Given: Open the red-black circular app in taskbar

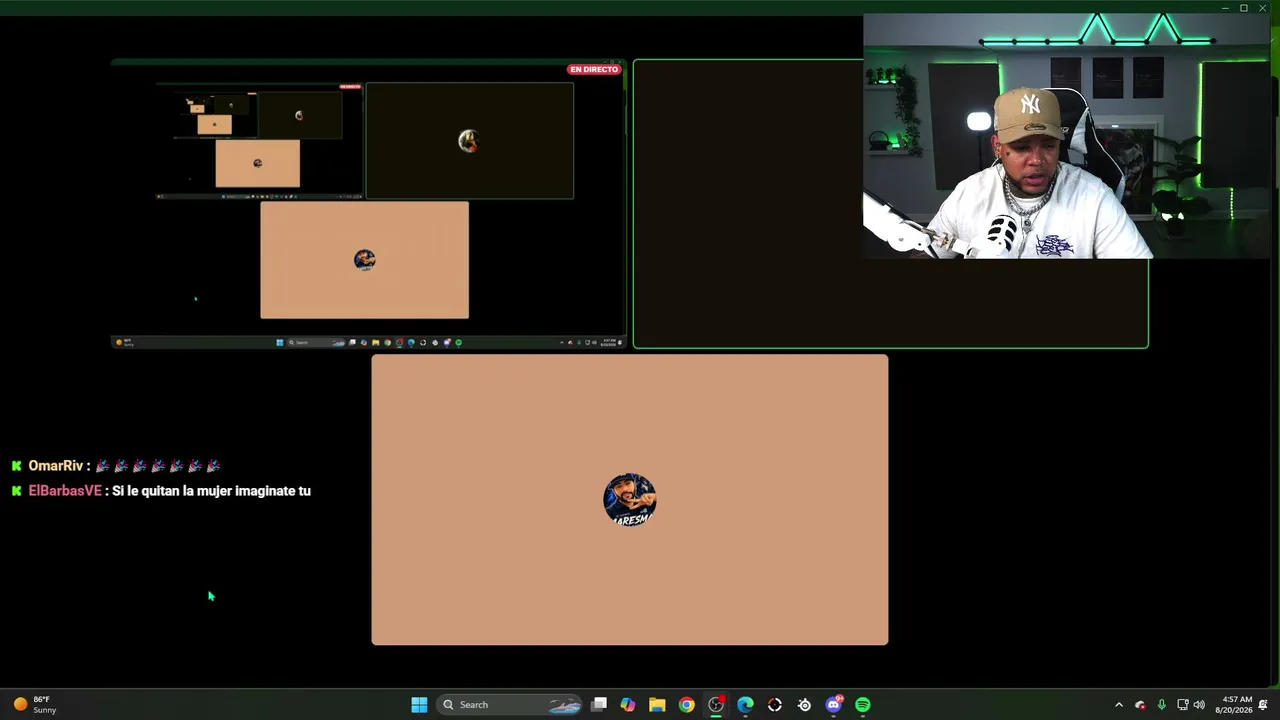Looking at the screenshot, I should tap(775, 705).
